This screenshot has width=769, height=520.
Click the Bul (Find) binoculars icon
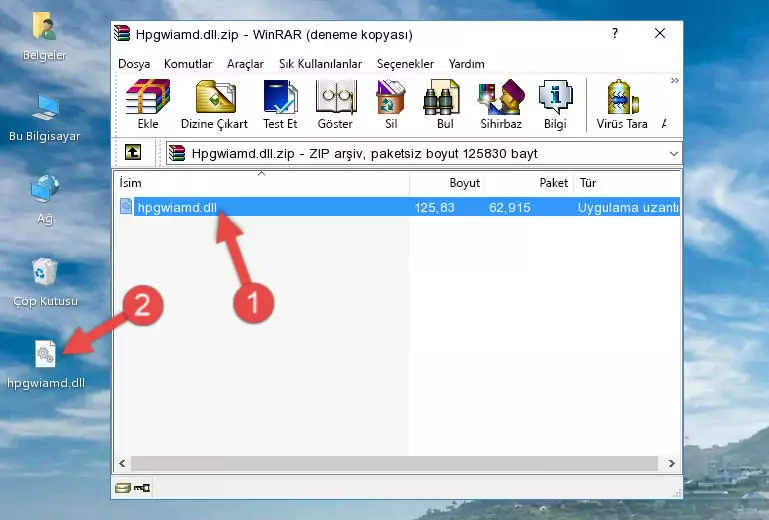click(445, 104)
